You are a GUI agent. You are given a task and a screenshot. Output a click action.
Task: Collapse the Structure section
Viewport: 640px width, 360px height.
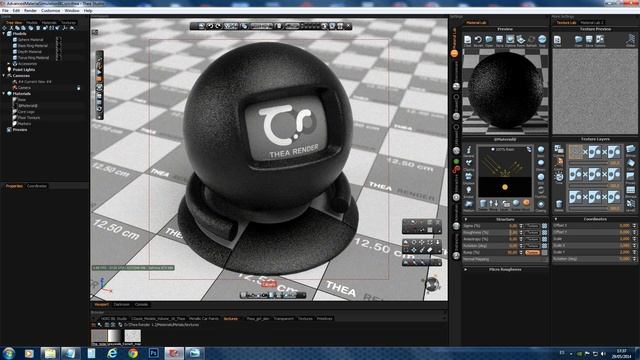pos(466,220)
